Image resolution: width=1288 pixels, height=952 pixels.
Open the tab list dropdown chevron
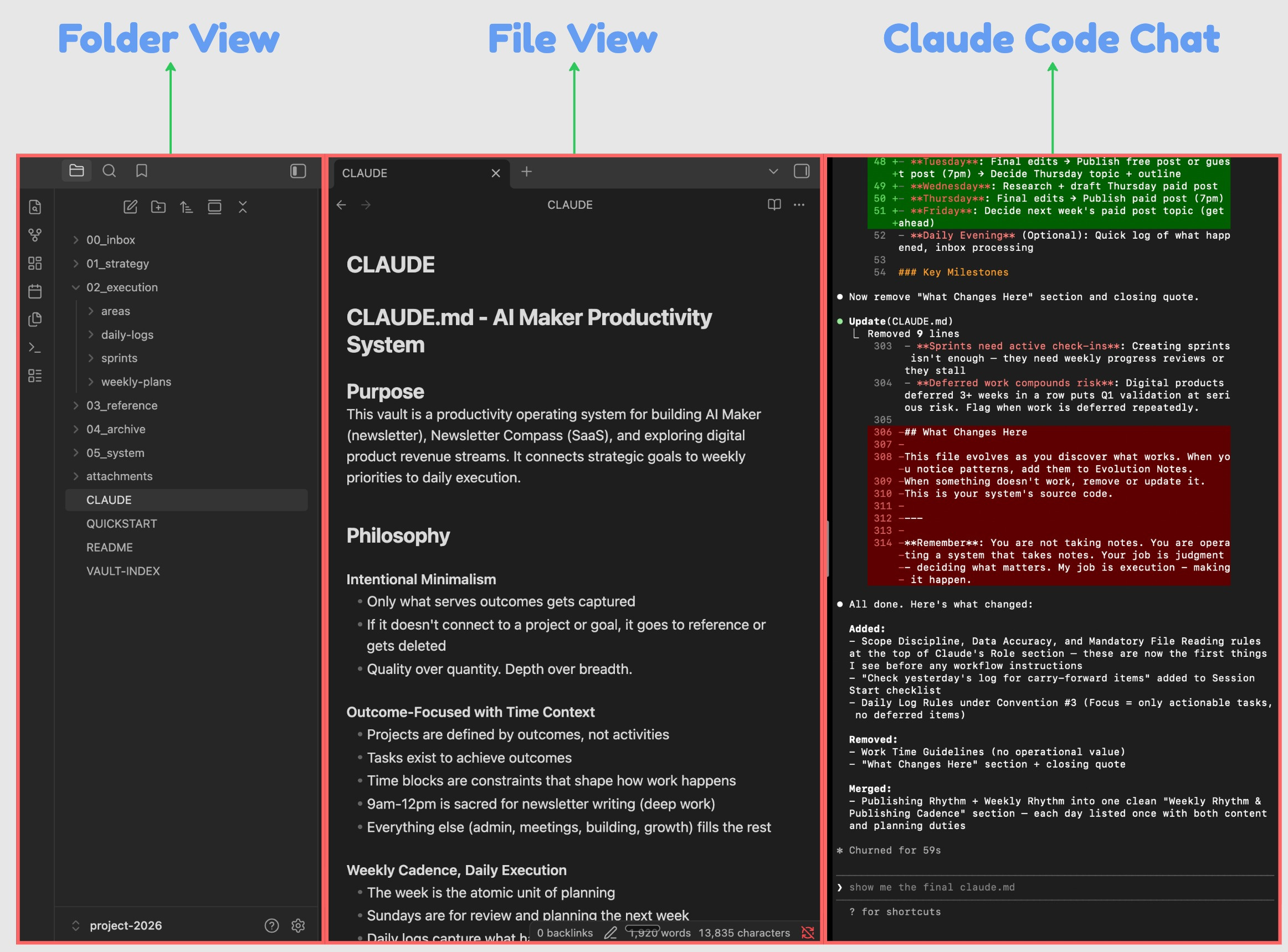pos(773,171)
